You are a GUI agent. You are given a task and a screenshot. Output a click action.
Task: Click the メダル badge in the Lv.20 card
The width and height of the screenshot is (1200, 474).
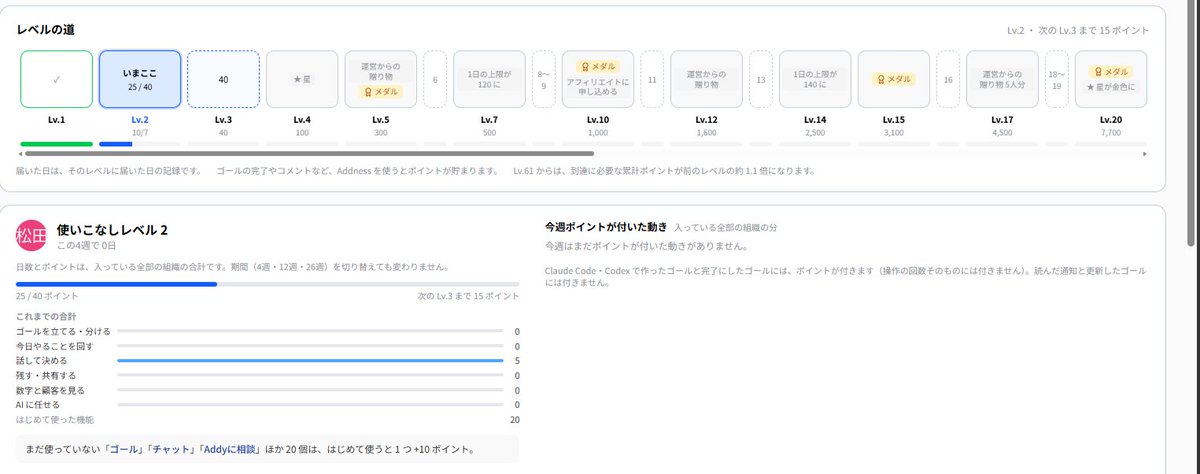pyautogui.click(x=1111, y=72)
